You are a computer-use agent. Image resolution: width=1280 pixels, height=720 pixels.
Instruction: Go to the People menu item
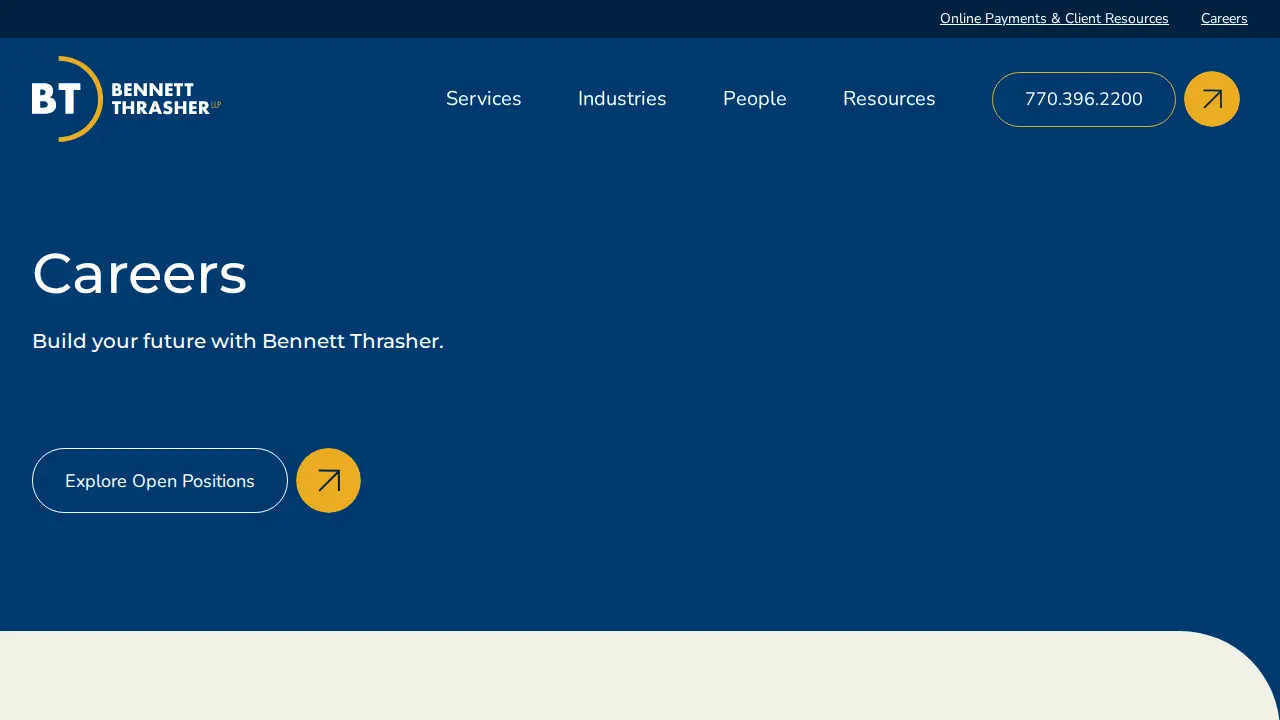click(x=755, y=99)
